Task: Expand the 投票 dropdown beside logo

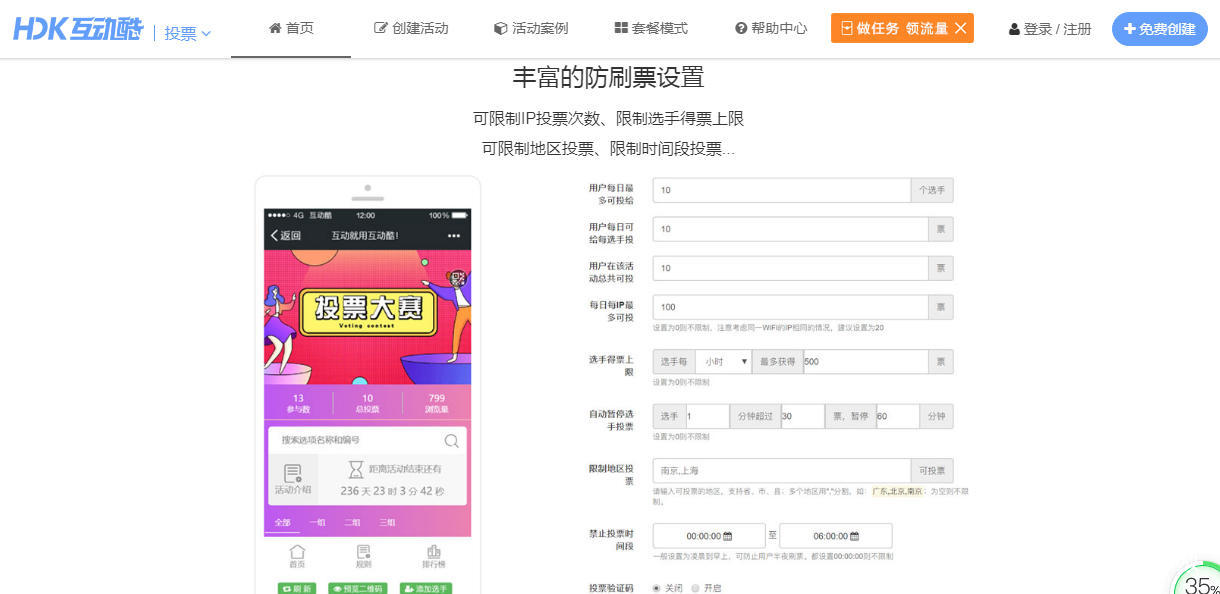Action: pyautogui.click(x=187, y=33)
